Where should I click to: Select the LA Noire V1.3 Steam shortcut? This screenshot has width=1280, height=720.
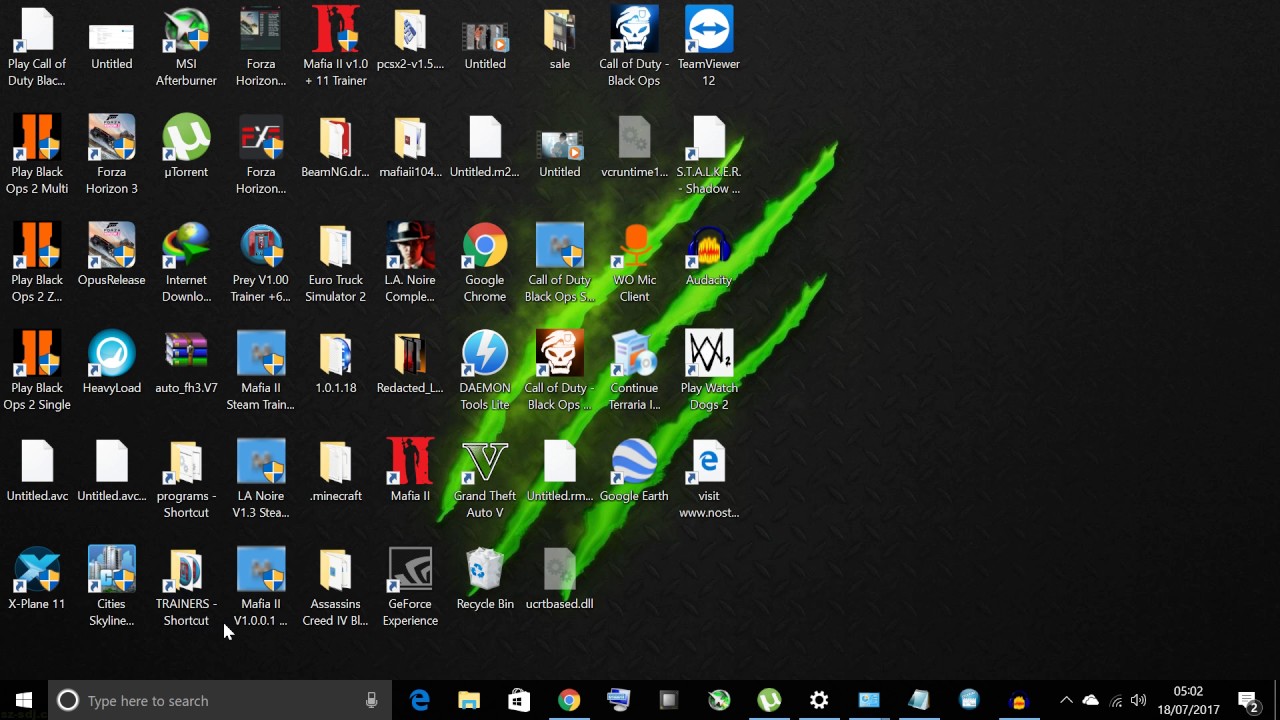[x=261, y=478]
